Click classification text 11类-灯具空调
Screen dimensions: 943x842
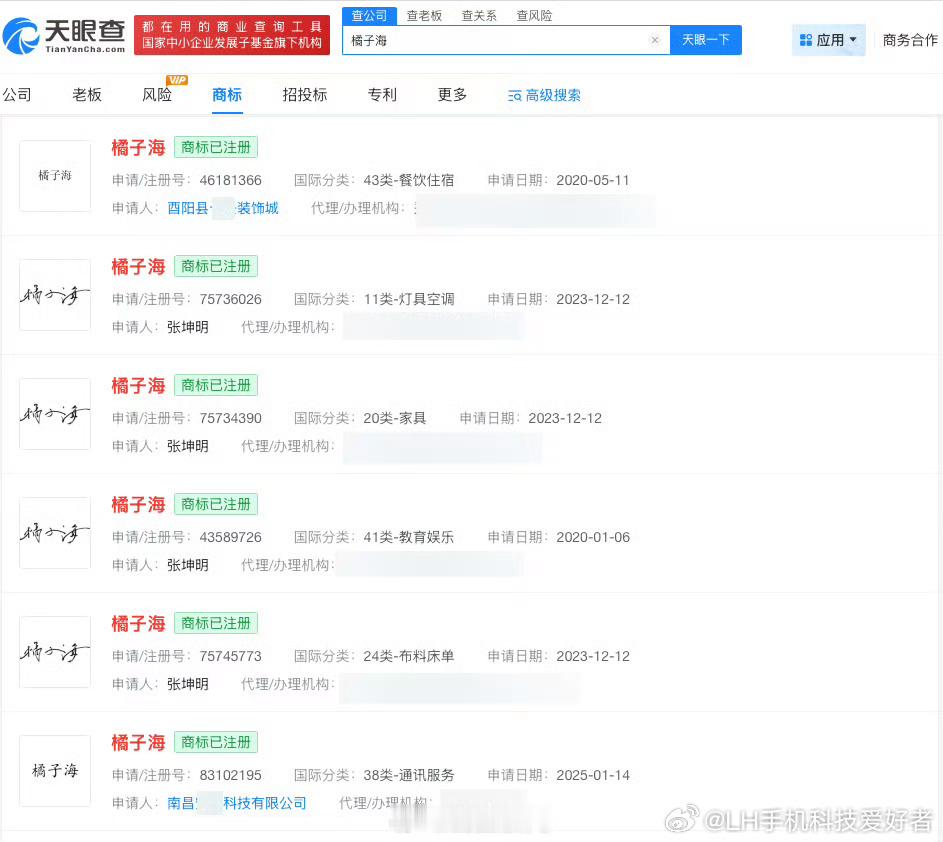[409, 300]
